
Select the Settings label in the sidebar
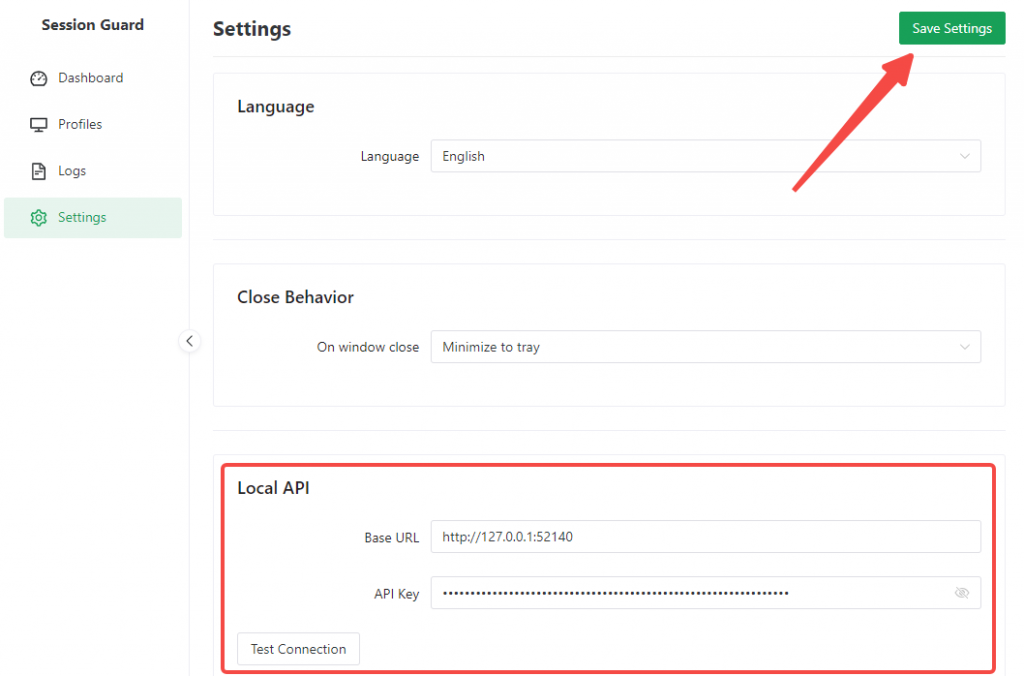coord(82,218)
